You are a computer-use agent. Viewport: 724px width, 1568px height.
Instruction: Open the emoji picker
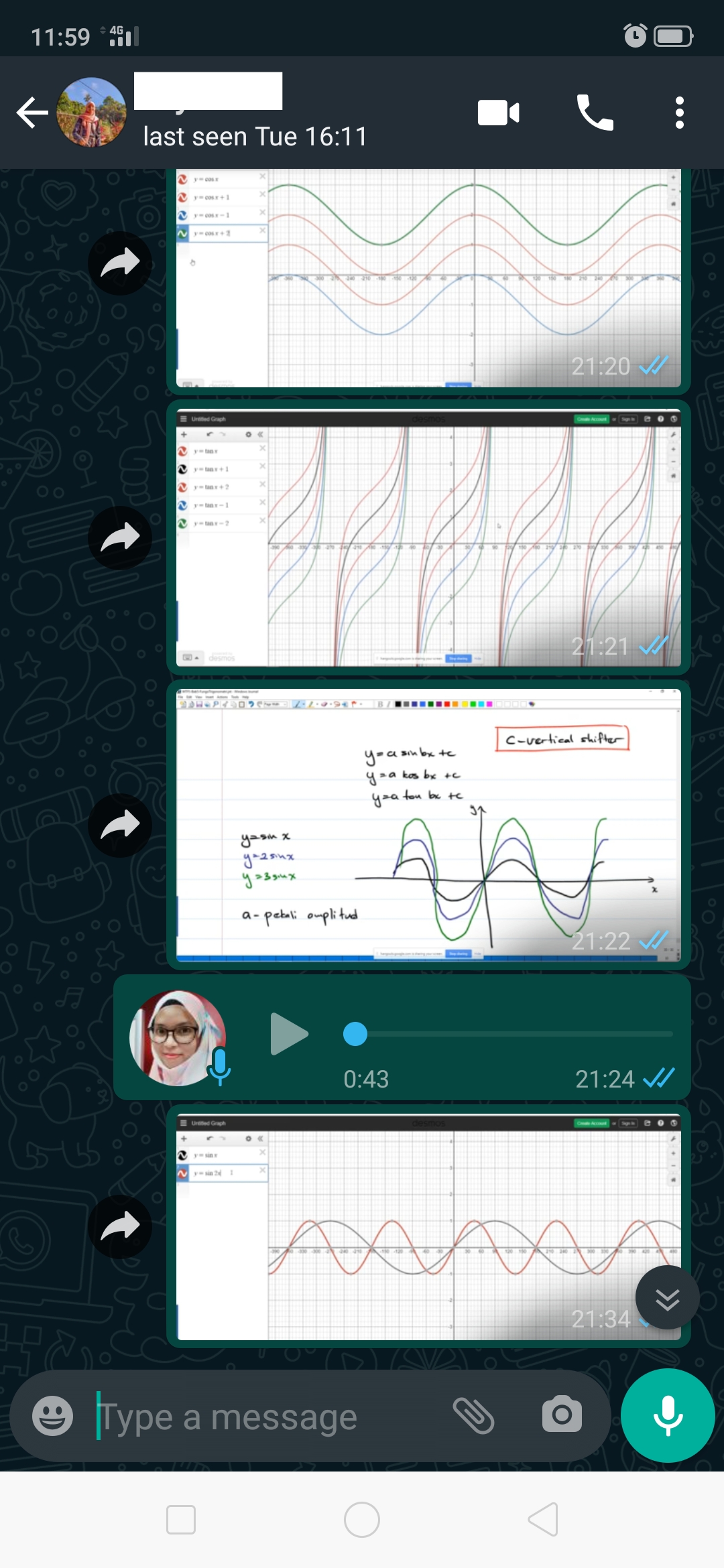pyautogui.click(x=53, y=1416)
